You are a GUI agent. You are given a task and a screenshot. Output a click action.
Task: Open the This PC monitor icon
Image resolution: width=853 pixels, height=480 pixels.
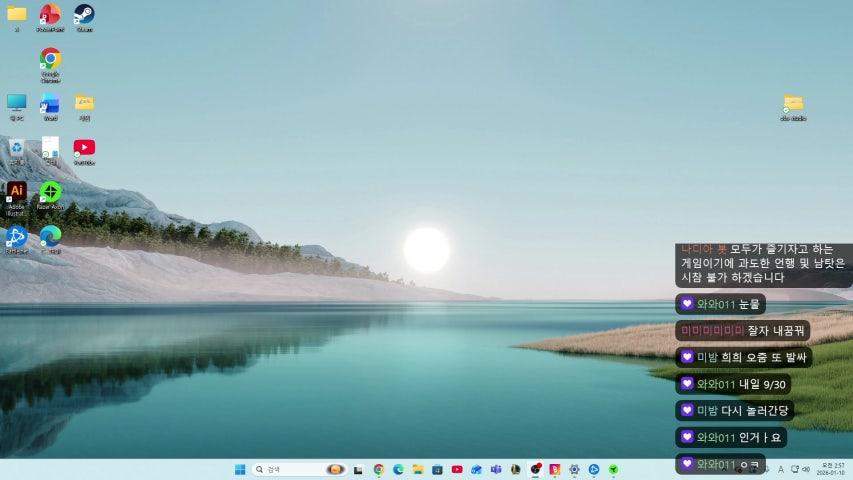(16, 103)
